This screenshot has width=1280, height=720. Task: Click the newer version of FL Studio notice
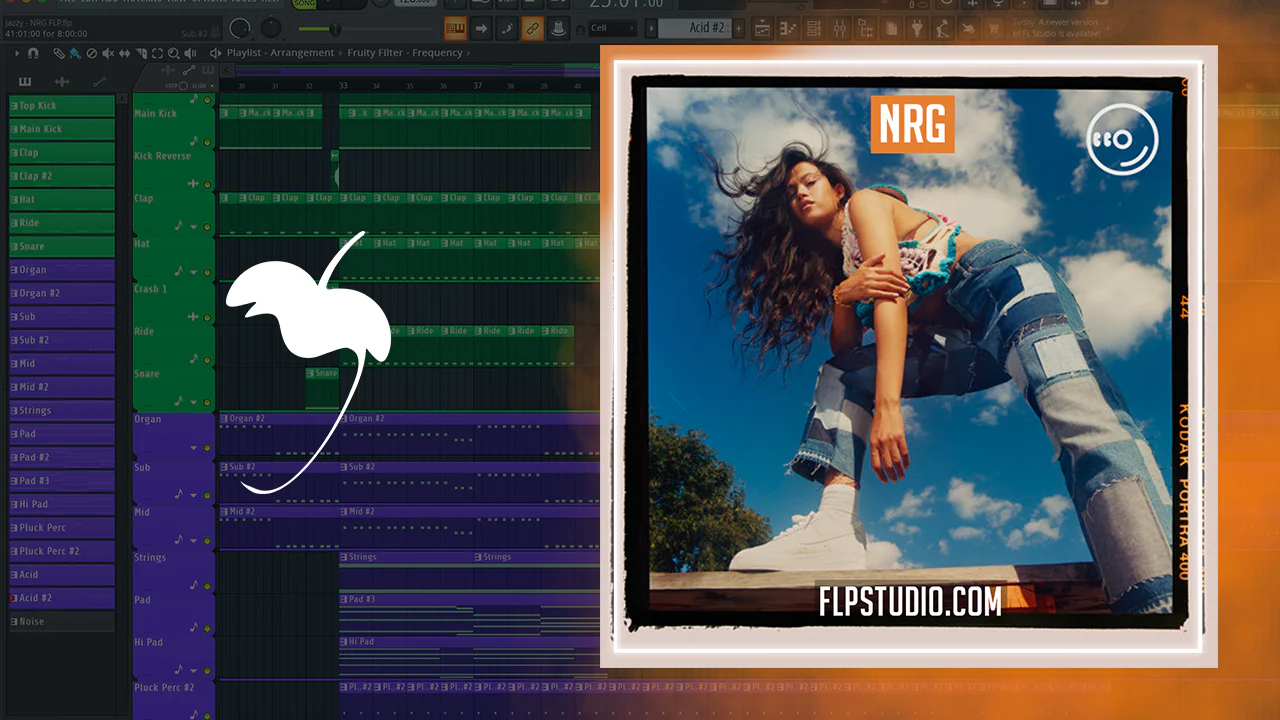[1055, 28]
